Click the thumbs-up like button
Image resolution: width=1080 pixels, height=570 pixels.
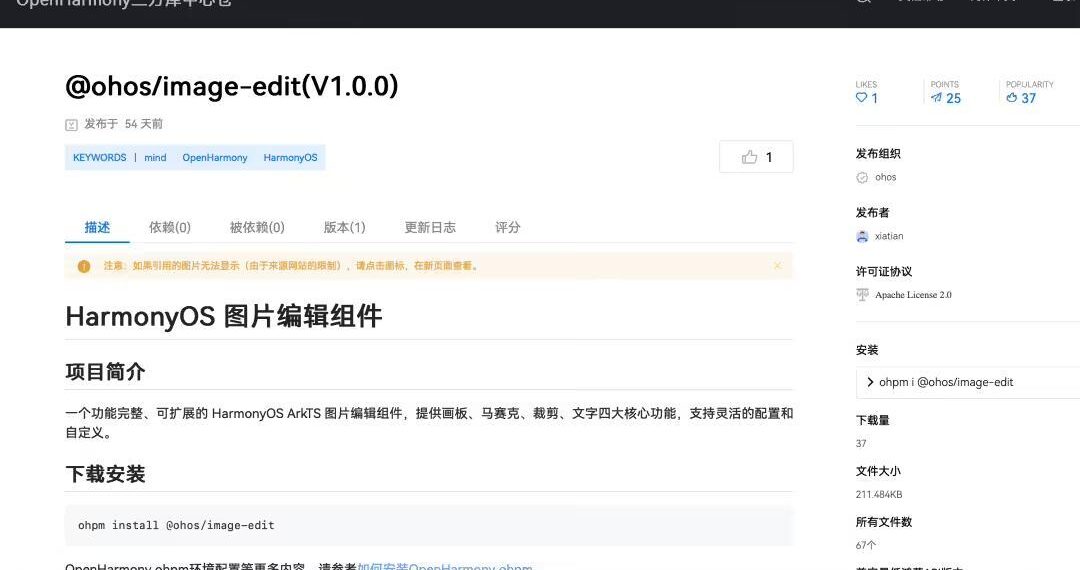pos(756,157)
